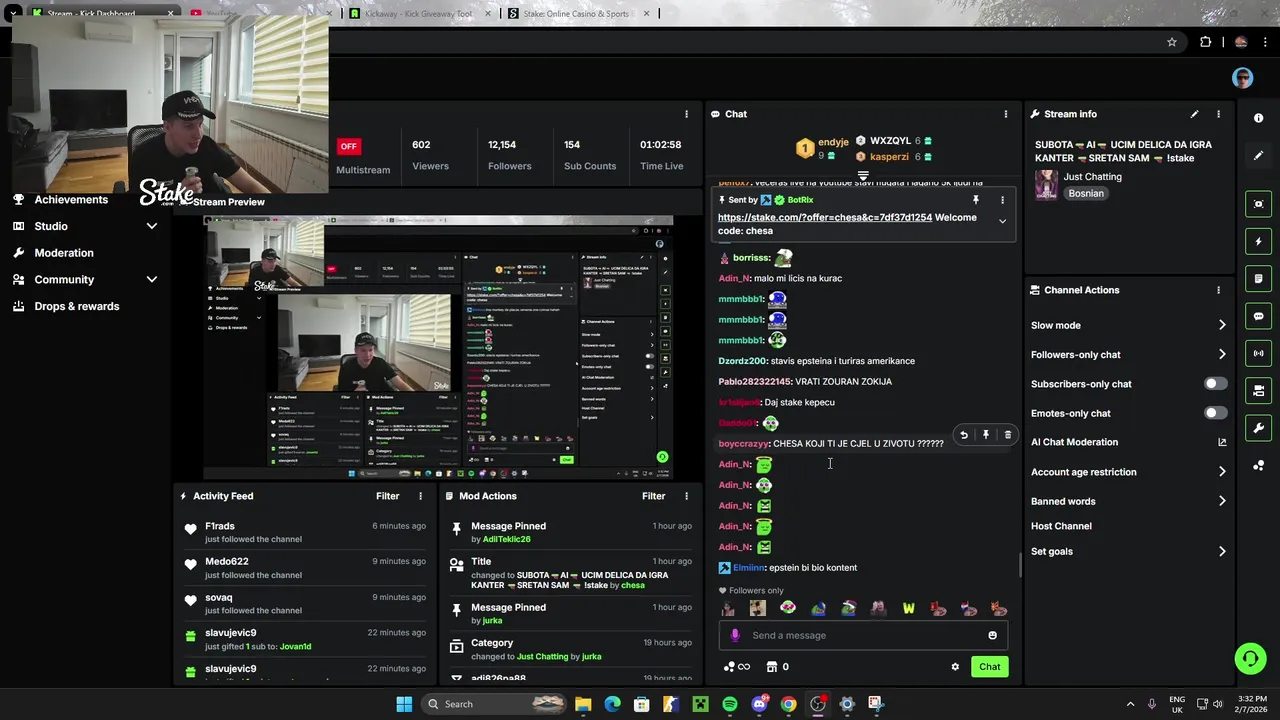
Task: Click the chat scrollbar thumb
Action: tap(1019, 565)
